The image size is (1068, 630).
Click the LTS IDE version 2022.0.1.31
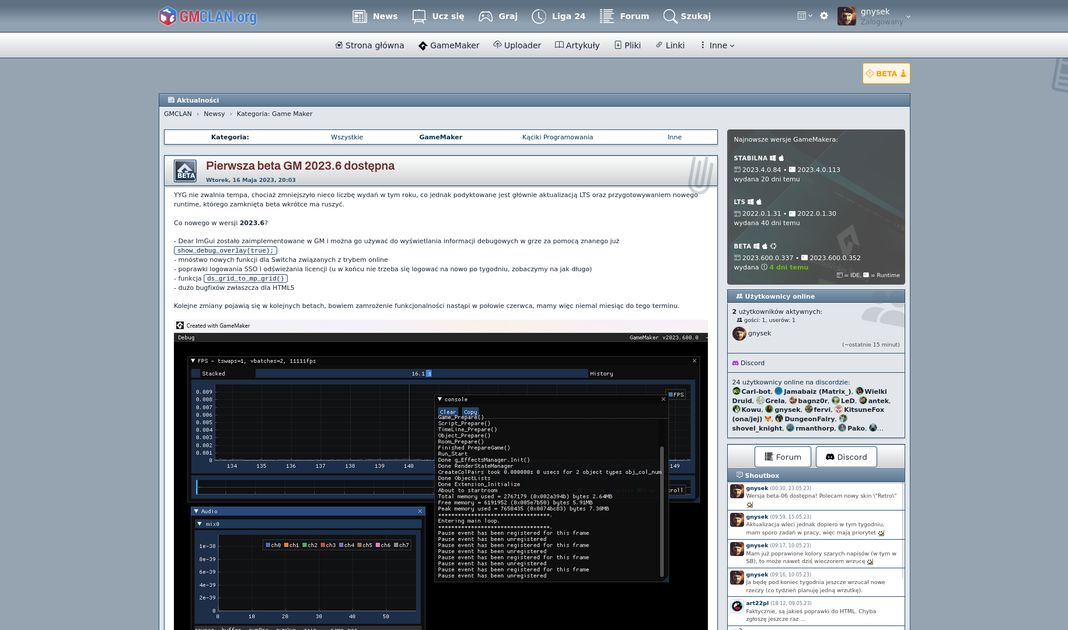(x=761, y=214)
